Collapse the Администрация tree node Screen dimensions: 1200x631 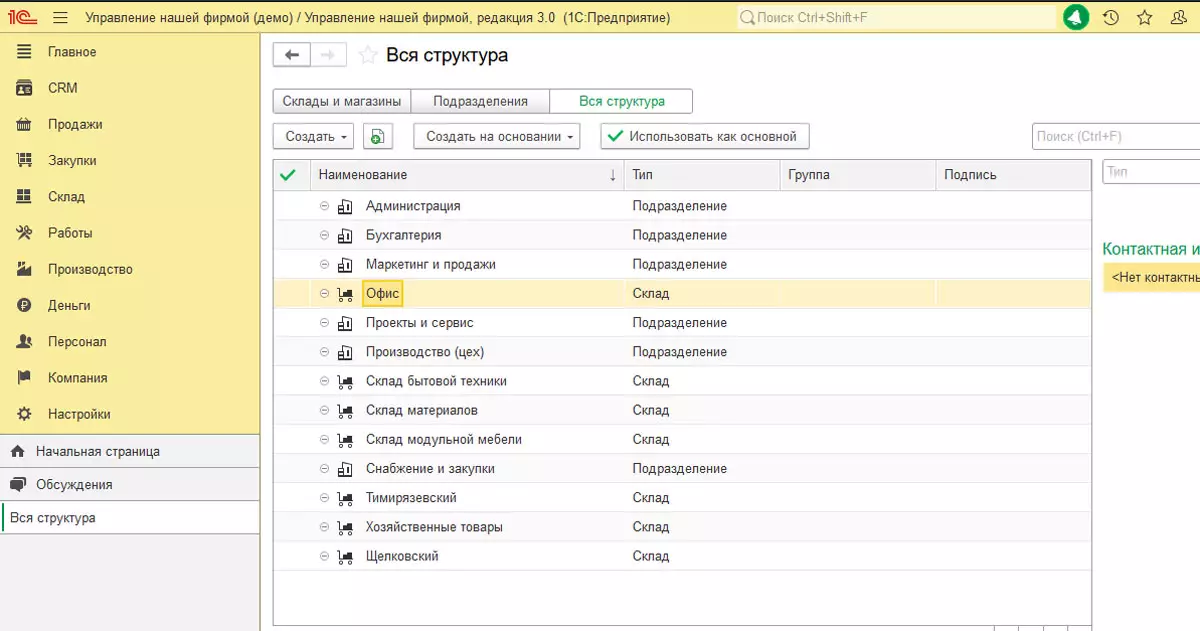324,206
